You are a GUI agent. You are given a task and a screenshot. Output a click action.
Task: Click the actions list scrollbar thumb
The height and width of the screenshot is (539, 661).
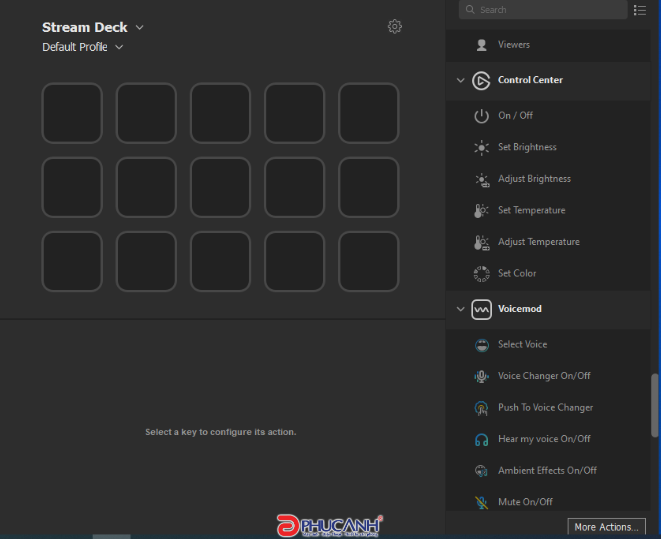655,405
